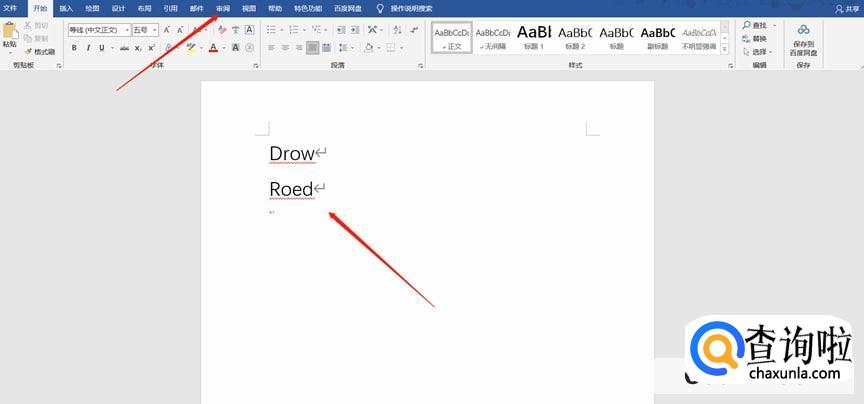Expand the highlight color dropdown arrow
Viewport: 864px width, 404px height.
click(x=201, y=48)
